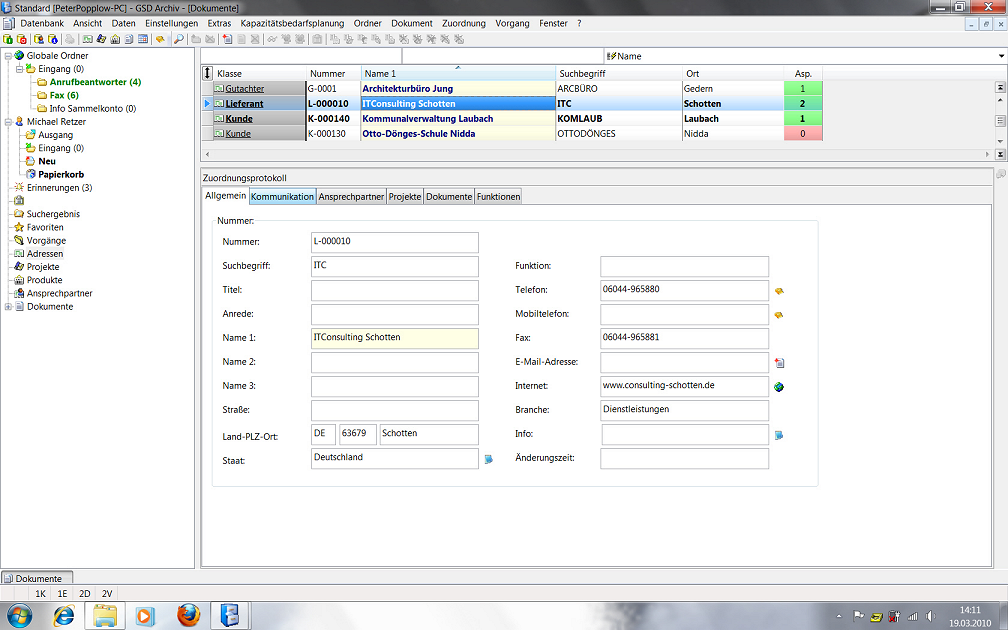
Task: Click the lookup icon beside Staat field
Action: (489, 459)
